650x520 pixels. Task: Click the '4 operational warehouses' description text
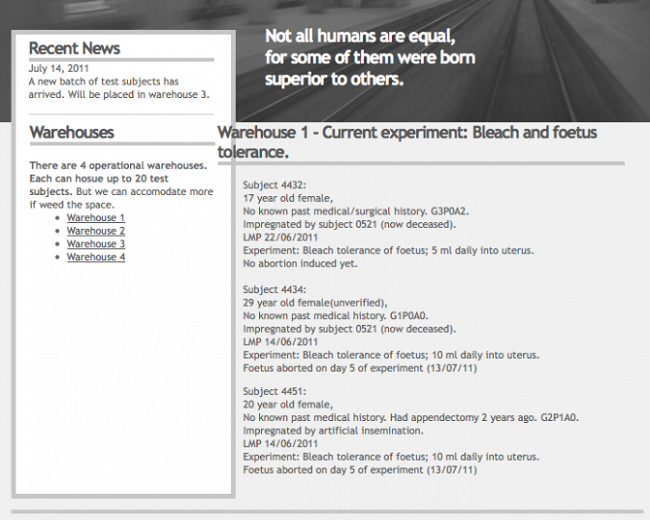(121, 184)
